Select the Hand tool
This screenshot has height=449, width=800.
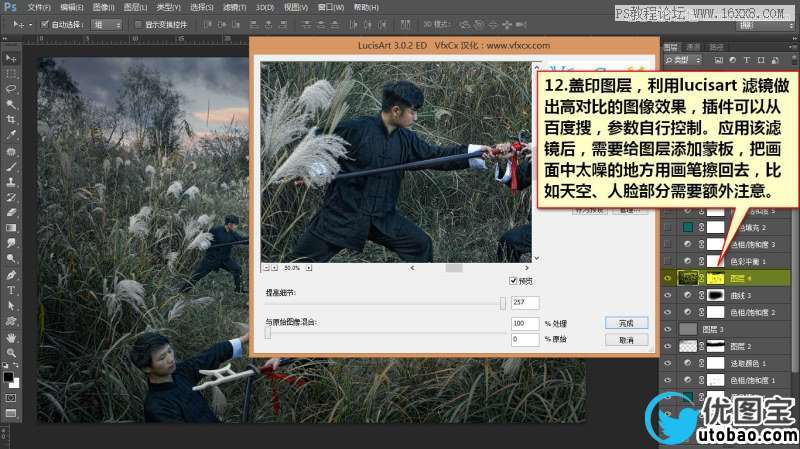point(11,338)
